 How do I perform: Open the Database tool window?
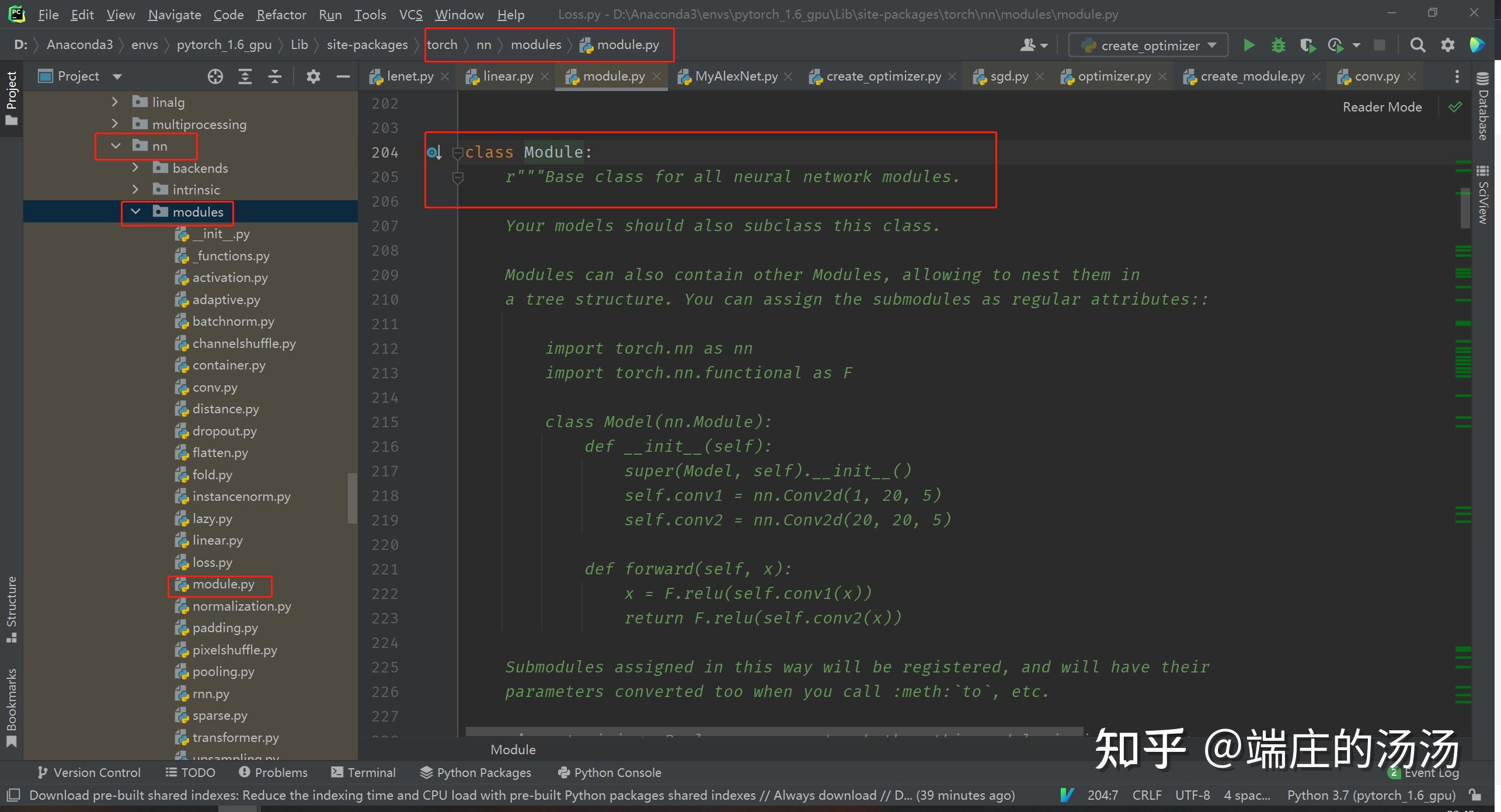coord(1483,115)
